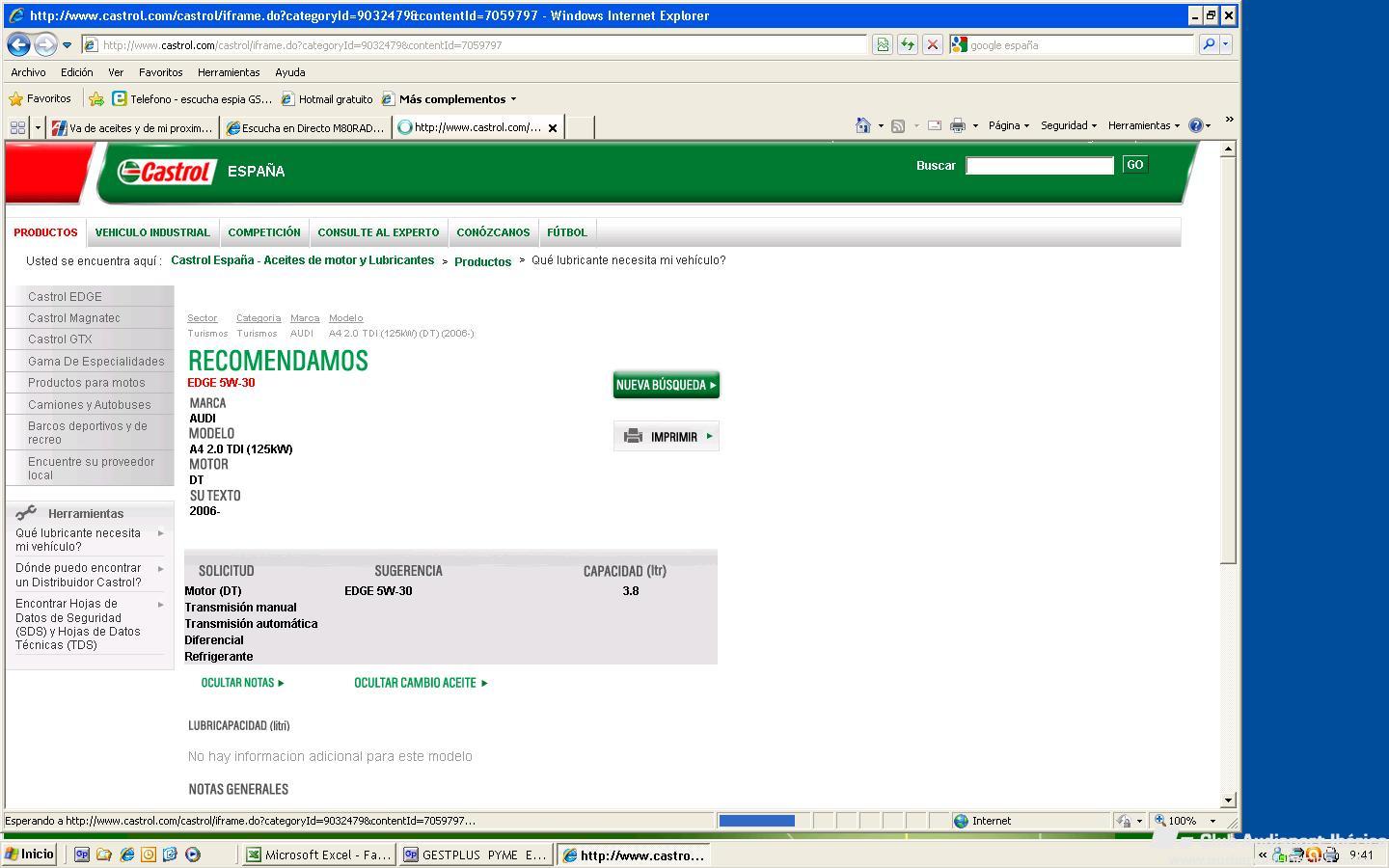The image size is (1389, 868).
Task: Click the compatibility view icon
Action: [883, 44]
